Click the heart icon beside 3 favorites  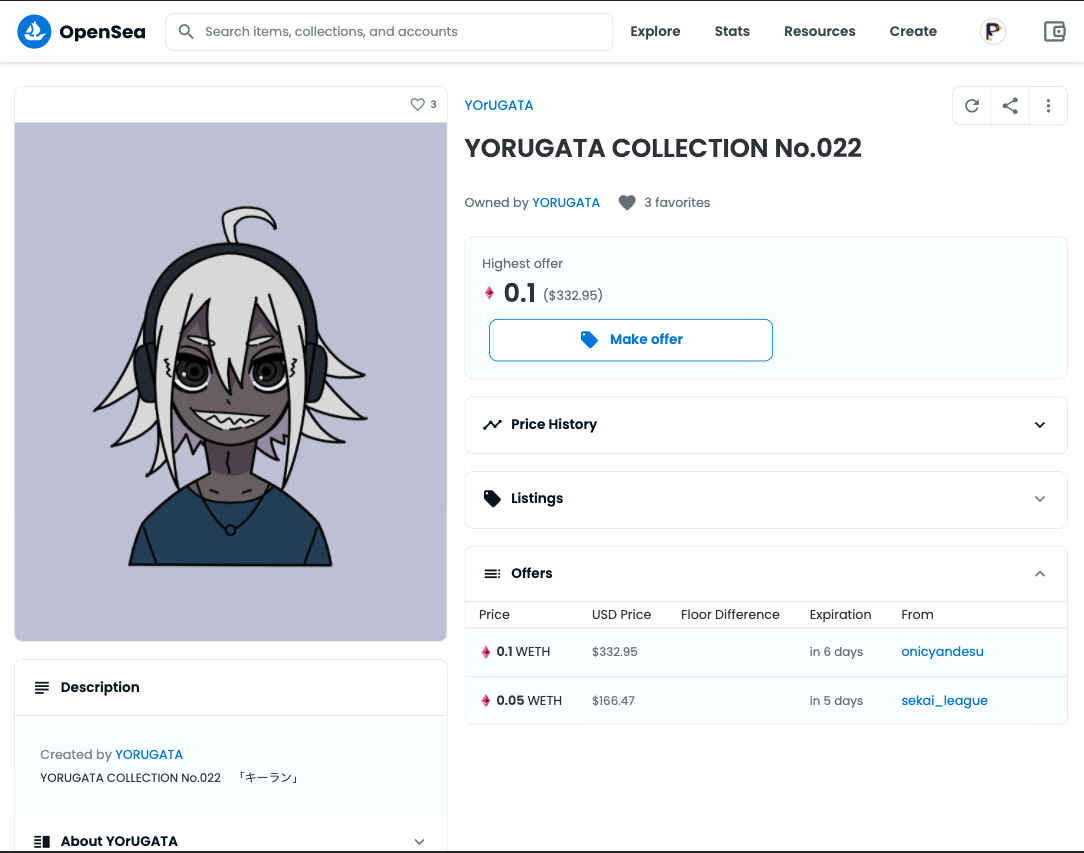(x=627, y=203)
